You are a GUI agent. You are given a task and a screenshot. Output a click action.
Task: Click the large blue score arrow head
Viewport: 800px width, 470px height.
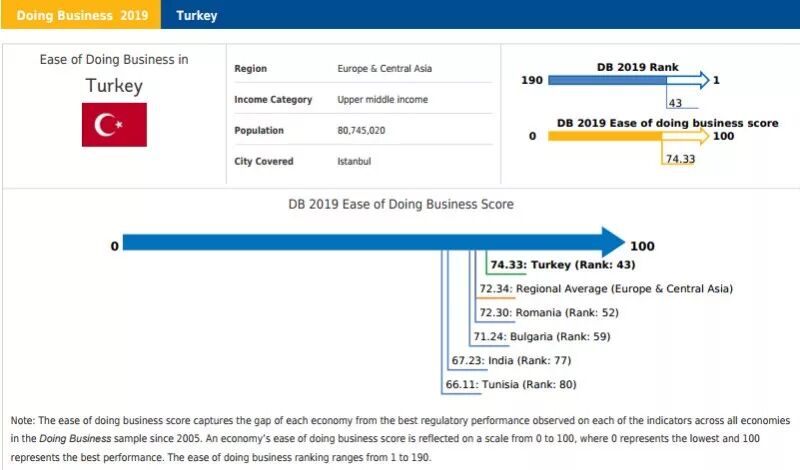(613, 242)
